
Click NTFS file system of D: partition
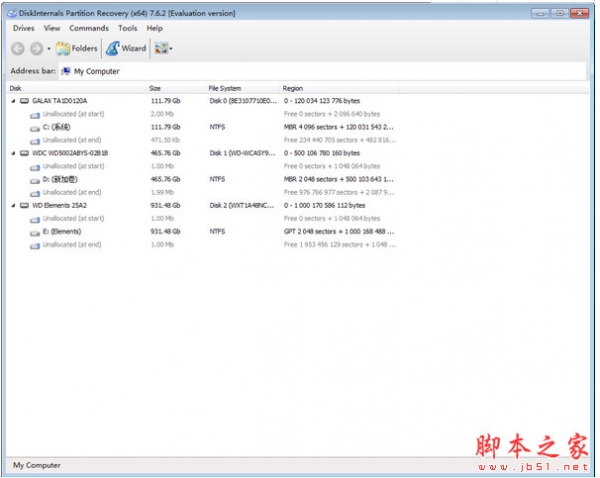tap(217, 179)
